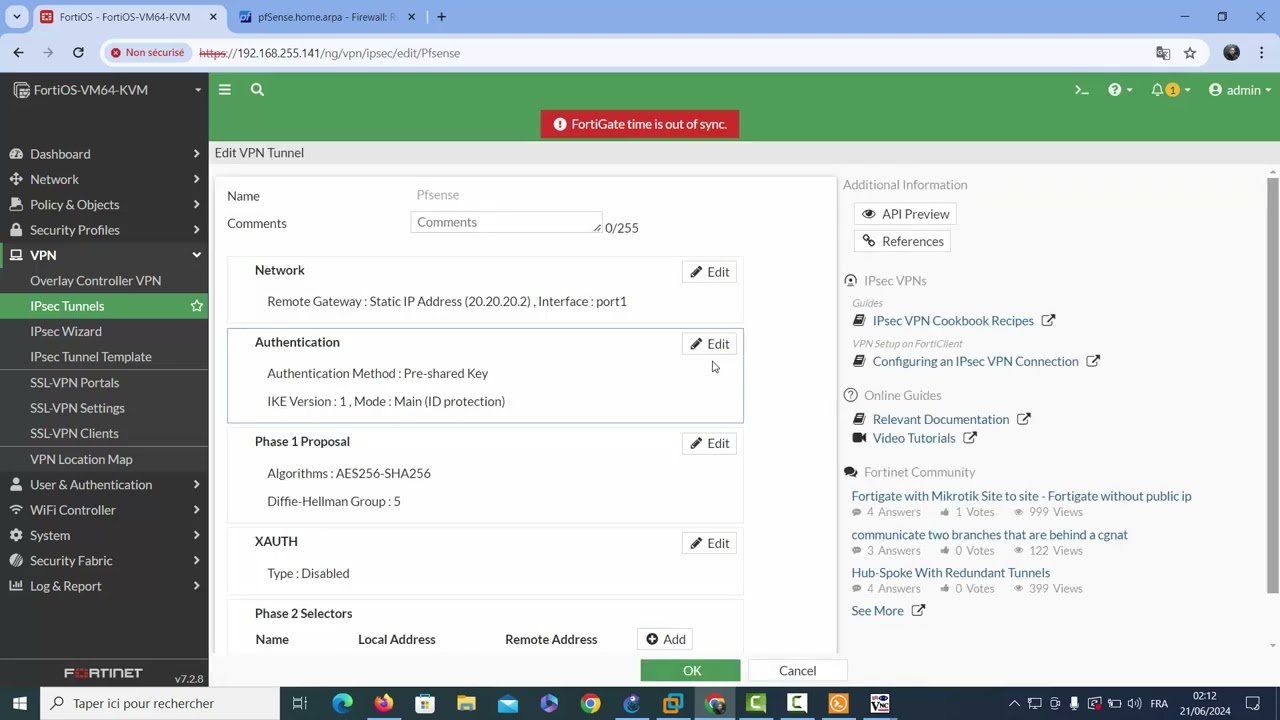Open IPsec VPN Cookbook Recipes link
Viewport: 1280px width, 720px height.
tap(953, 321)
